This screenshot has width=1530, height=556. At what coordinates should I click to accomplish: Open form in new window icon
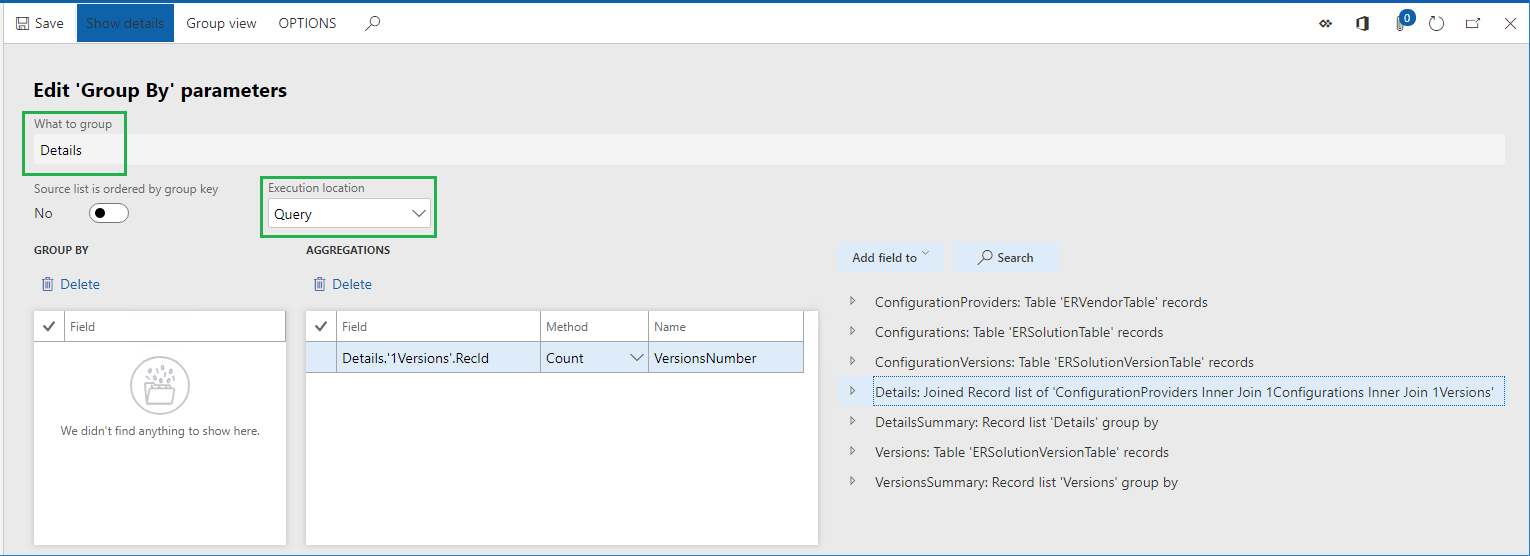[1473, 23]
